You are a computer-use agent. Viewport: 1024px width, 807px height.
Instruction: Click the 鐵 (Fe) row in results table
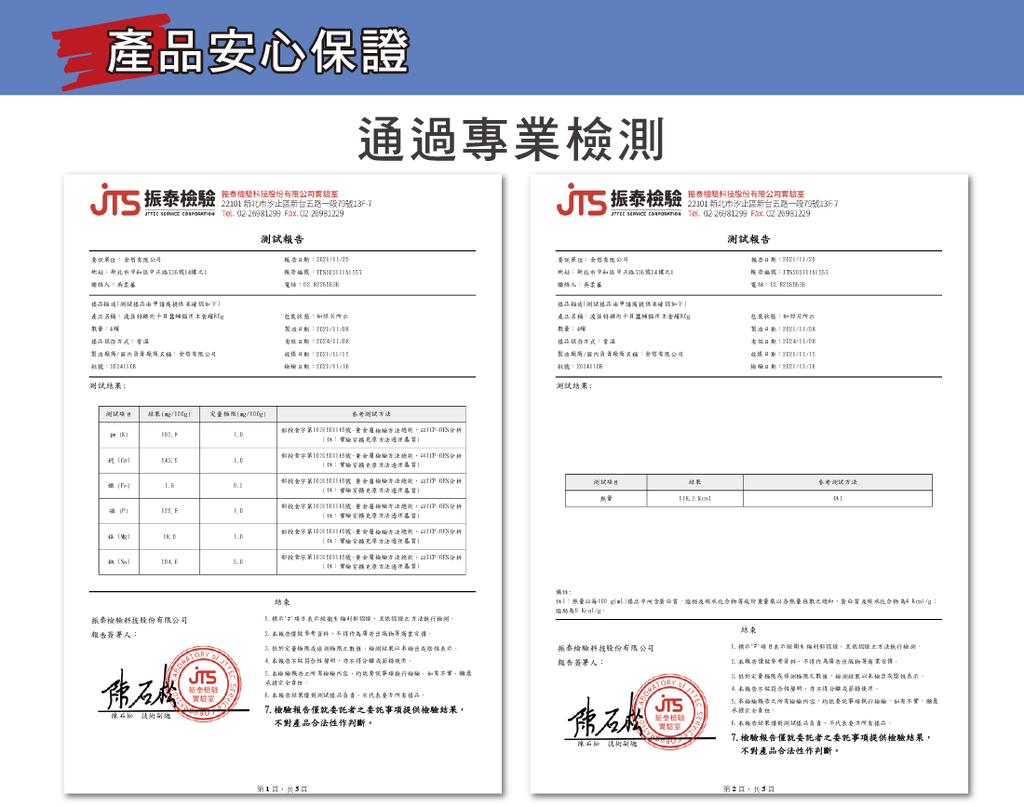point(281,485)
